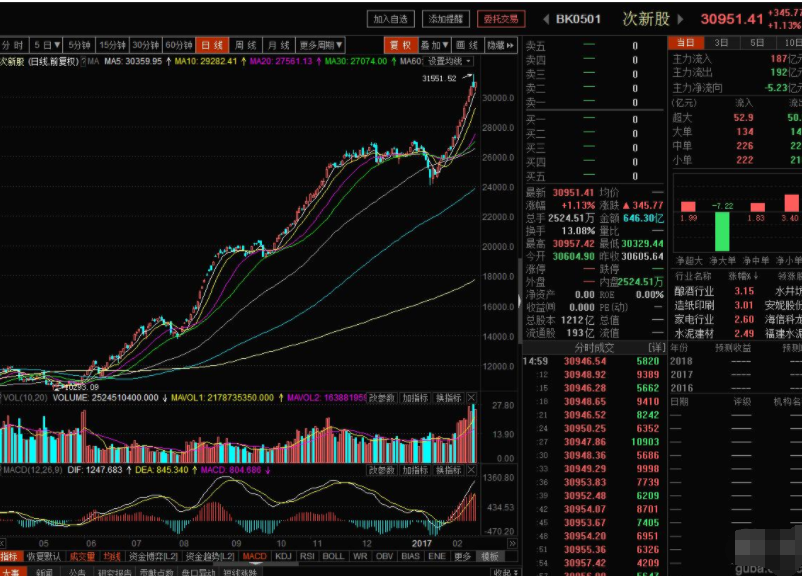This screenshot has width=802, height=576.
Task: Click the 收起 collapse control at bottom
Action: click(506, 572)
